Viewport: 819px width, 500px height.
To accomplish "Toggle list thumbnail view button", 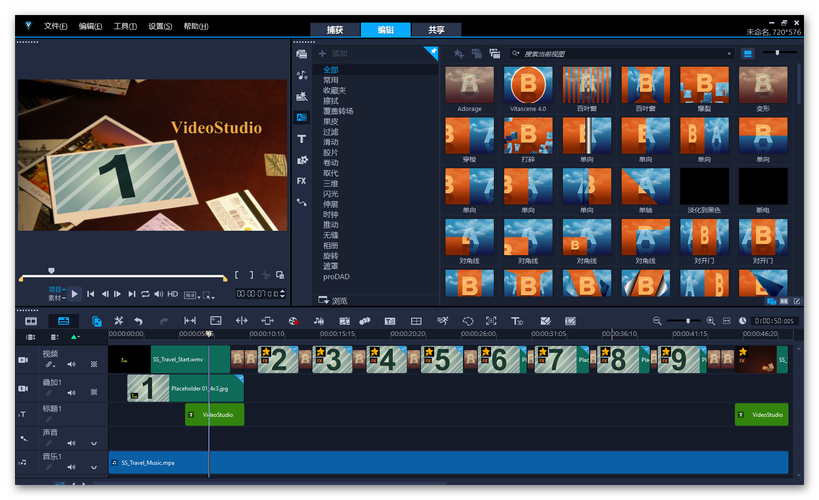I will [x=747, y=53].
